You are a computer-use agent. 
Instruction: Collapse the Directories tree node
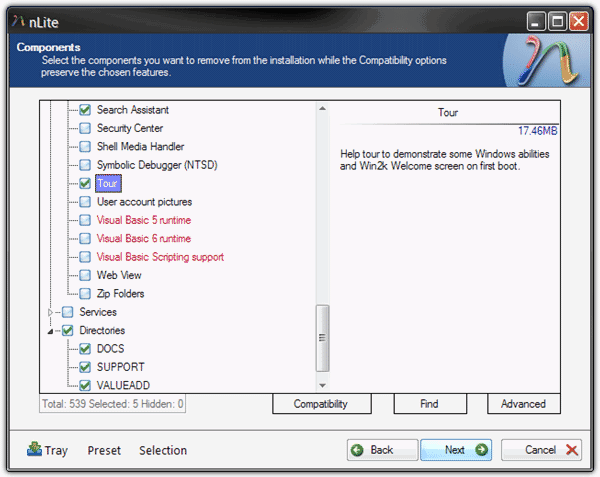click(x=51, y=331)
